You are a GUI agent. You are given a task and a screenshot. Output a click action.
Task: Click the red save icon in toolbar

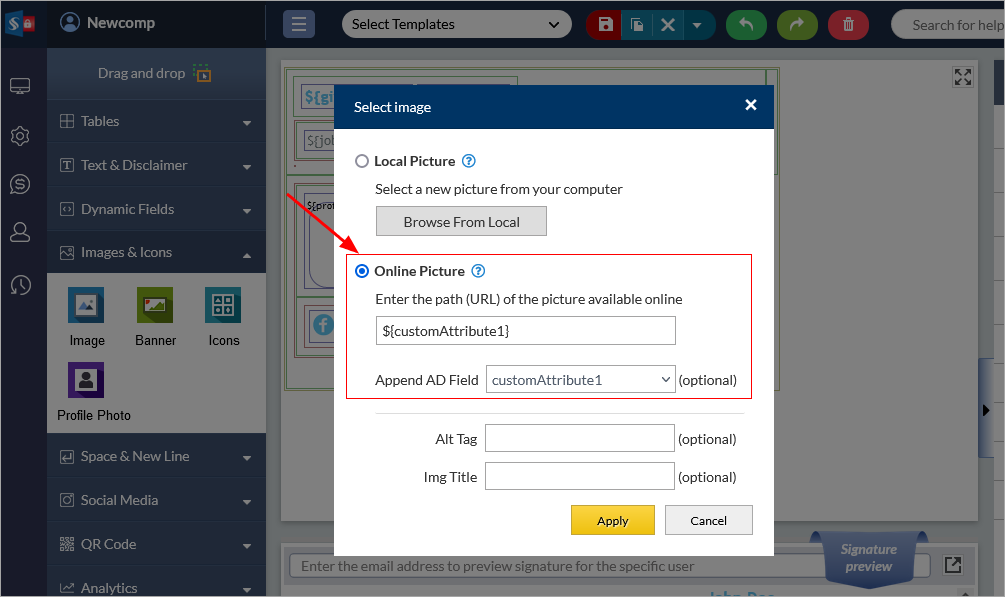tap(604, 25)
